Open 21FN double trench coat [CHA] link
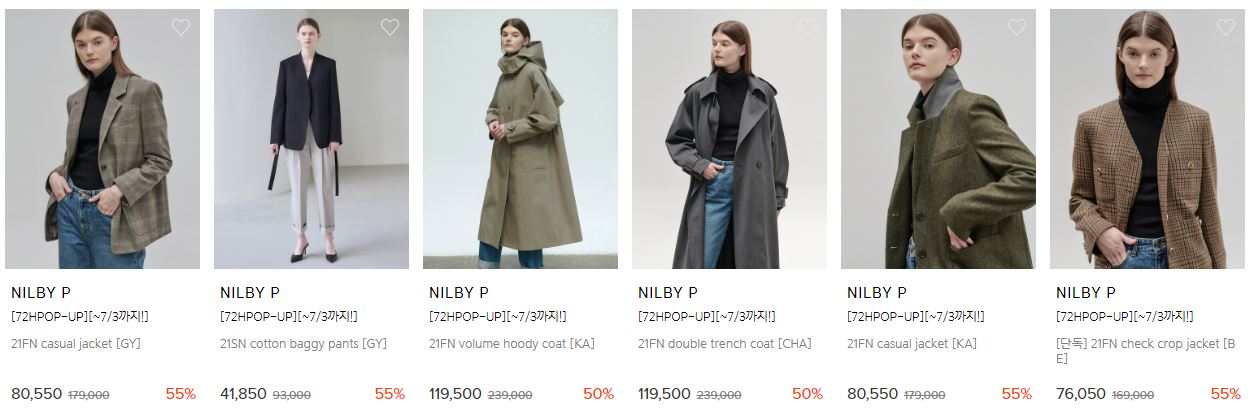The height and width of the screenshot is (412, 1255). [x=725, y=344]
